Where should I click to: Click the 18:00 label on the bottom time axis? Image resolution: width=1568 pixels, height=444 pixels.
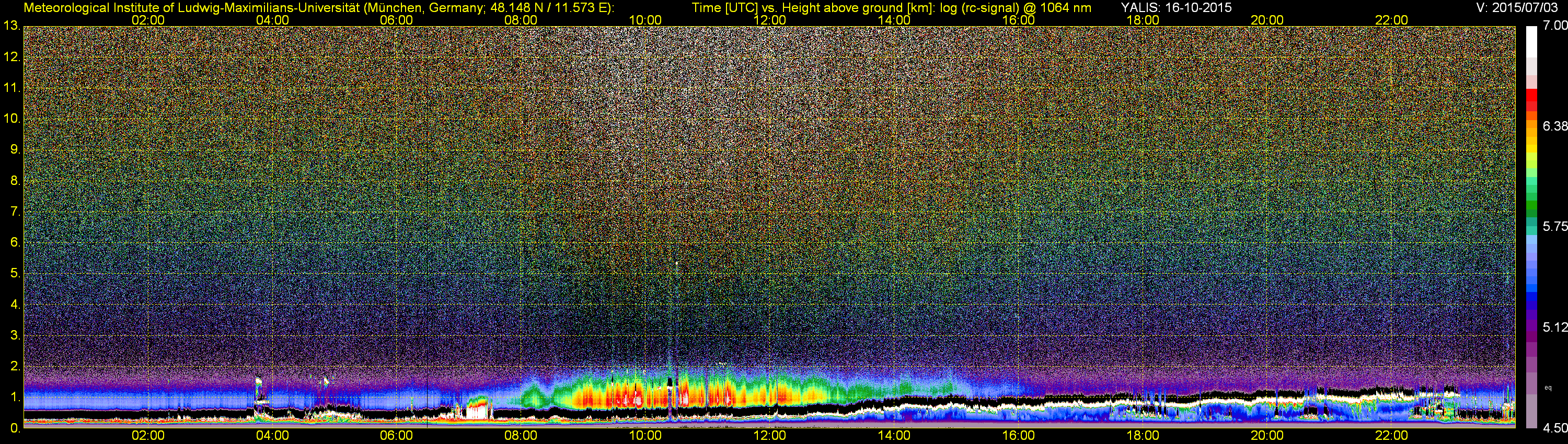pyautogui.click(x=1143, y=436)
